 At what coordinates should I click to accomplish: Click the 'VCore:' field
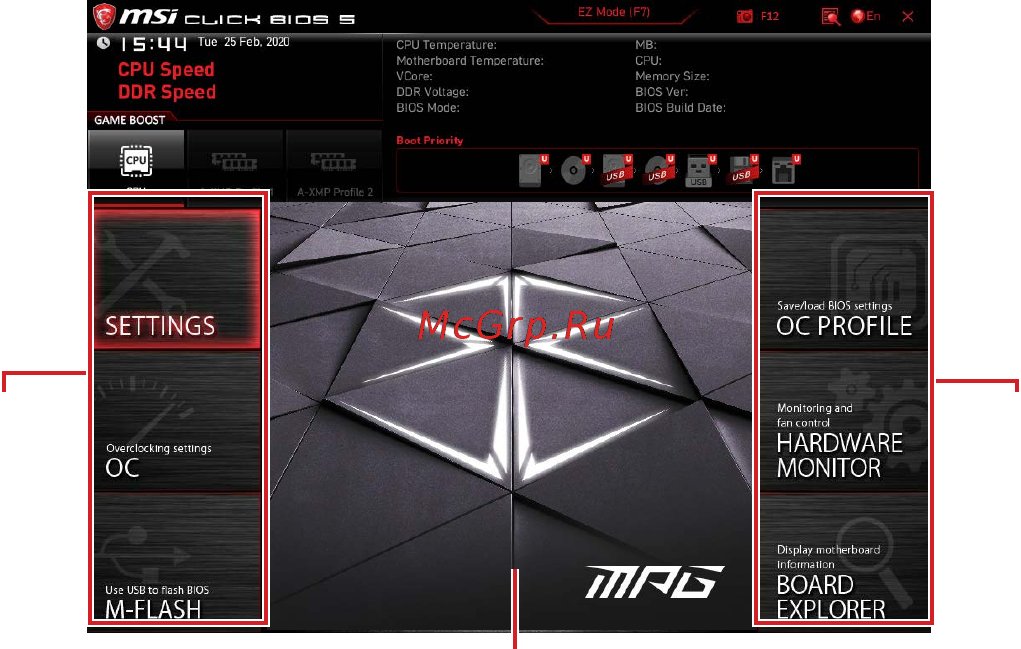point(414,76)
